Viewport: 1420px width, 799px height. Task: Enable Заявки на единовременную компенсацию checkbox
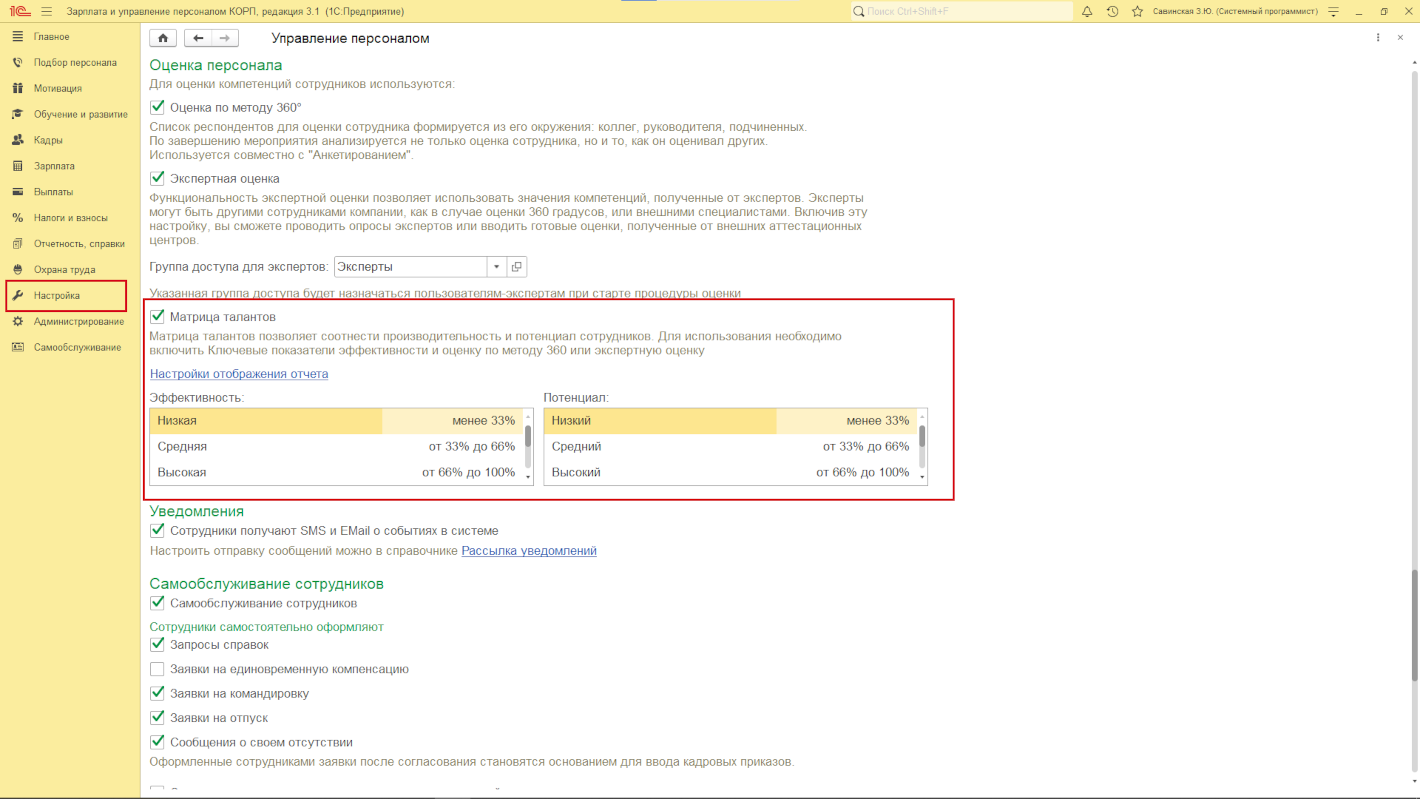[157, 670]
